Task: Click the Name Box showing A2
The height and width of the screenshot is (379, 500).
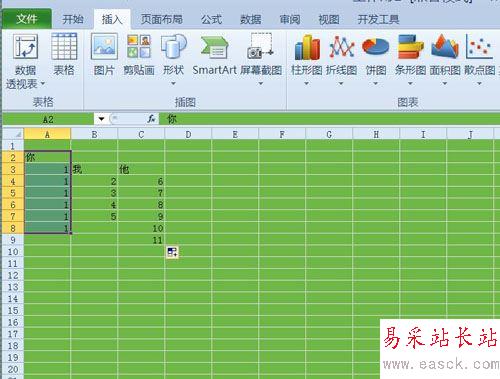Action: [x=48, y=119]
